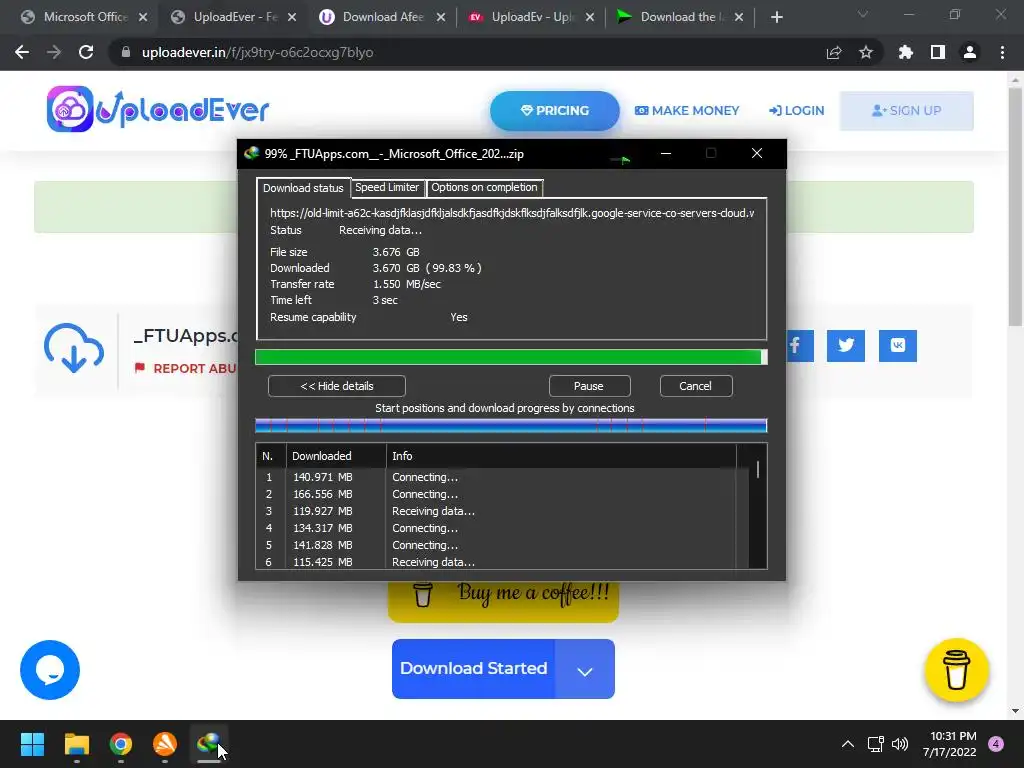Viewport: 1024px width, 768px height.
Task: Click the UploadEver logo
Action: [157, 109]
